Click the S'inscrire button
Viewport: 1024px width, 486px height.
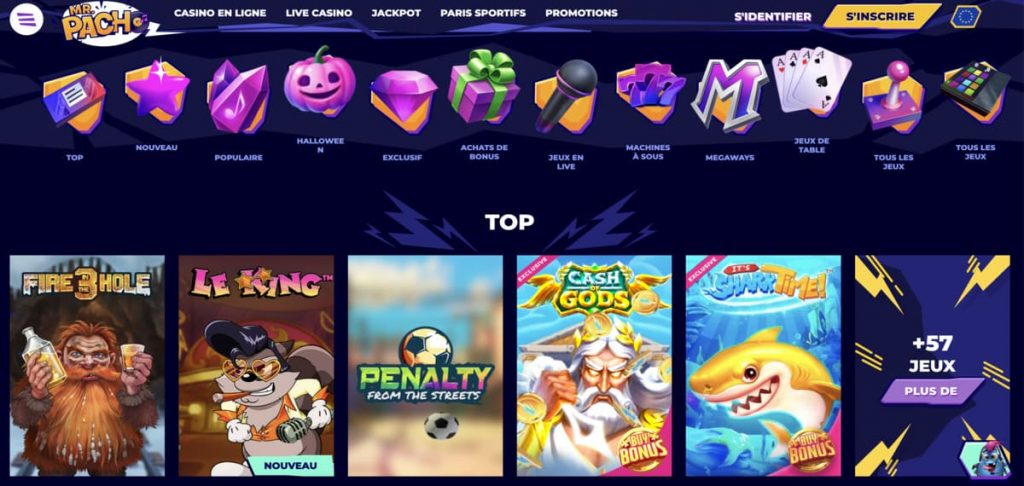coord(881,16)
